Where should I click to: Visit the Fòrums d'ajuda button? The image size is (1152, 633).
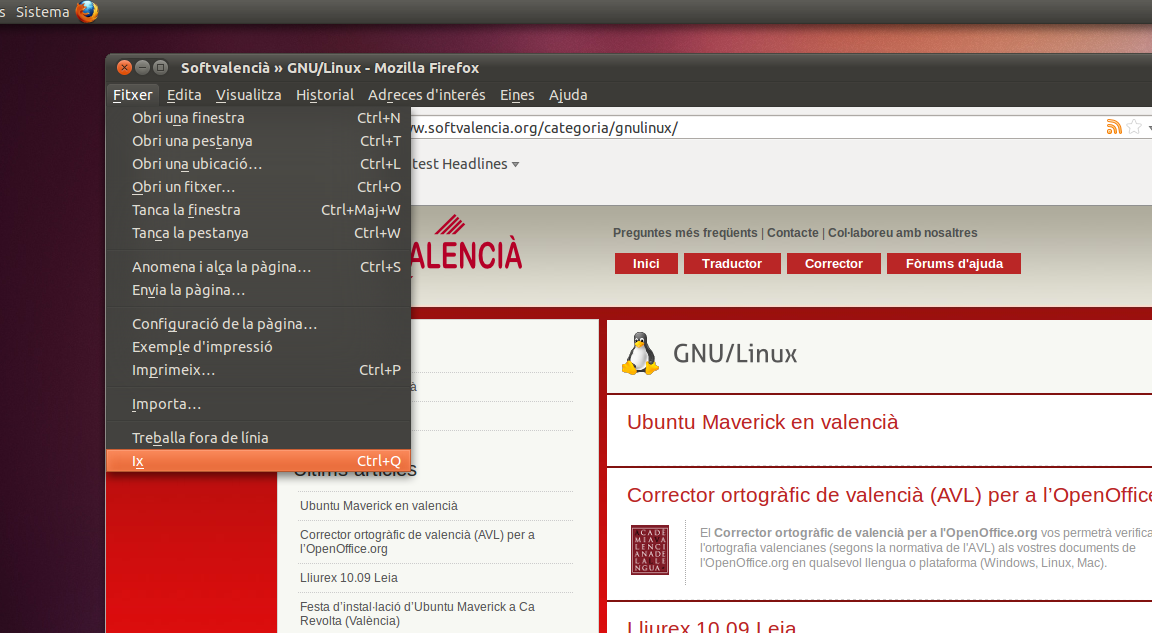pyautogui.click(x=954, y=264)
